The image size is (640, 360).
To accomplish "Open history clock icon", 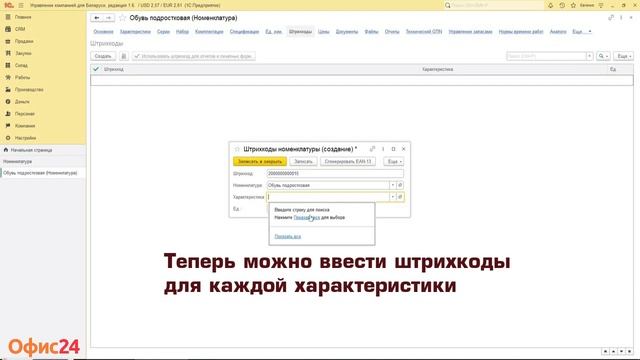I will coord(562,5).
